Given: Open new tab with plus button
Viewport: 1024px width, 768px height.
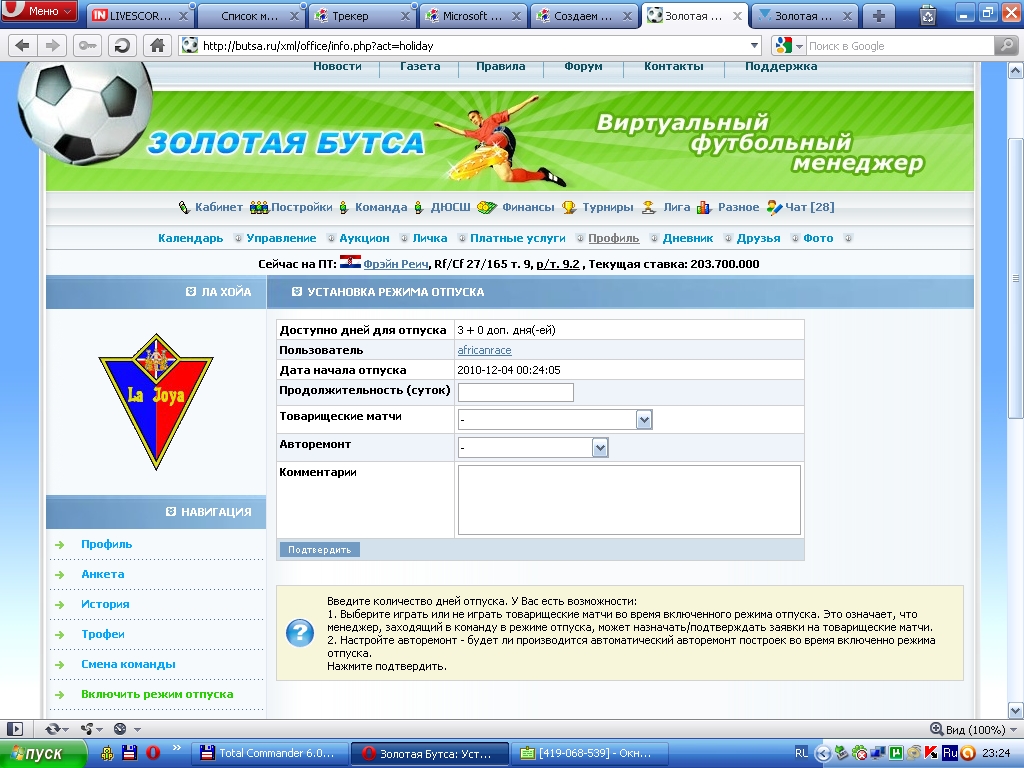Looking at the screenshot, I should pos(879,15).
